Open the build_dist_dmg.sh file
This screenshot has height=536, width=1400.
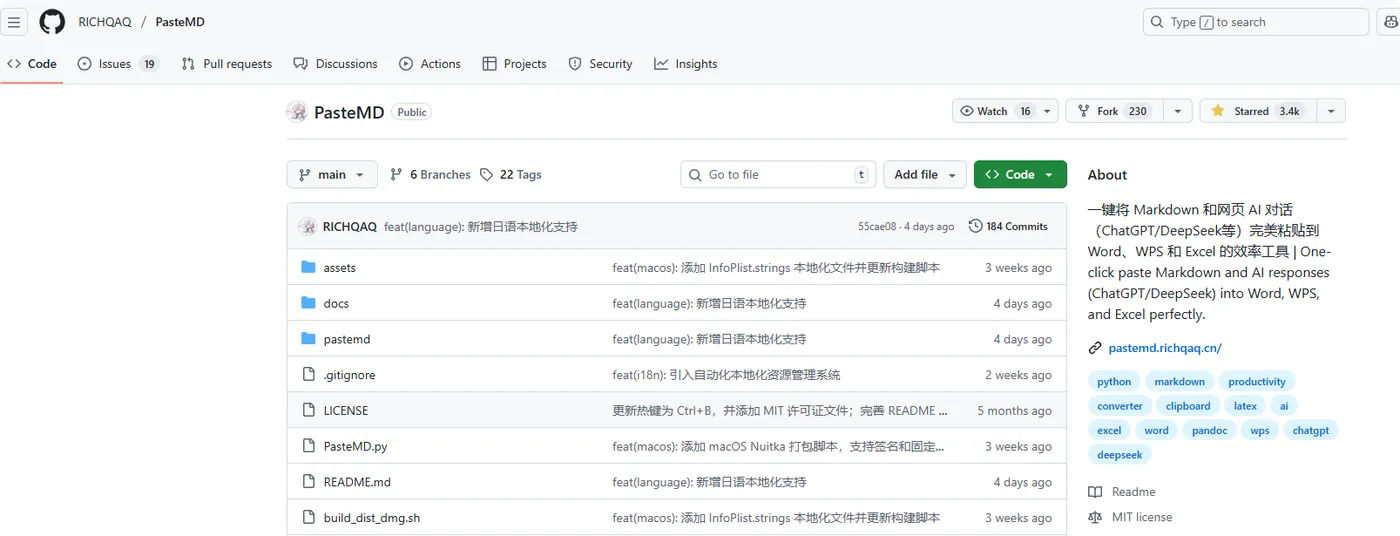point(372,518)
